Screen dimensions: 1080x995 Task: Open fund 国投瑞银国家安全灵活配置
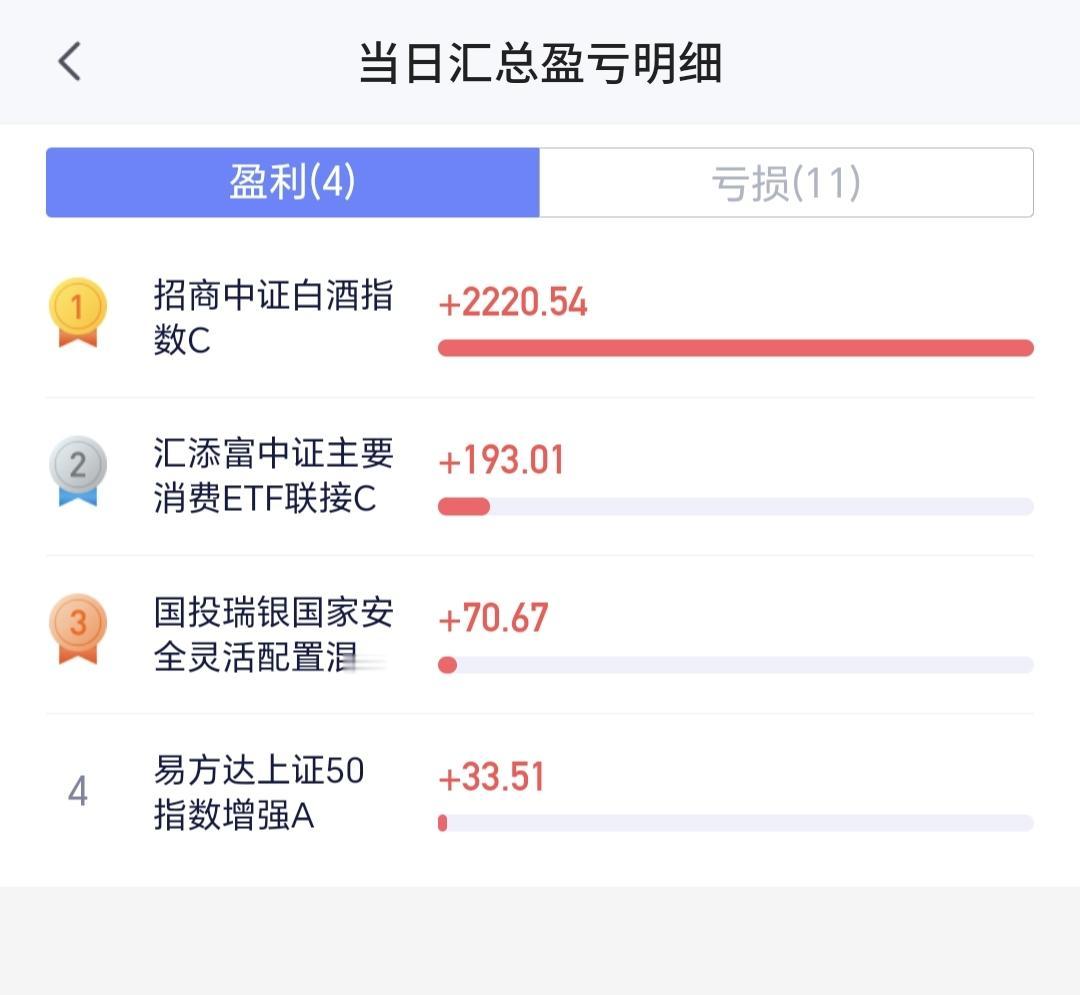273,634
